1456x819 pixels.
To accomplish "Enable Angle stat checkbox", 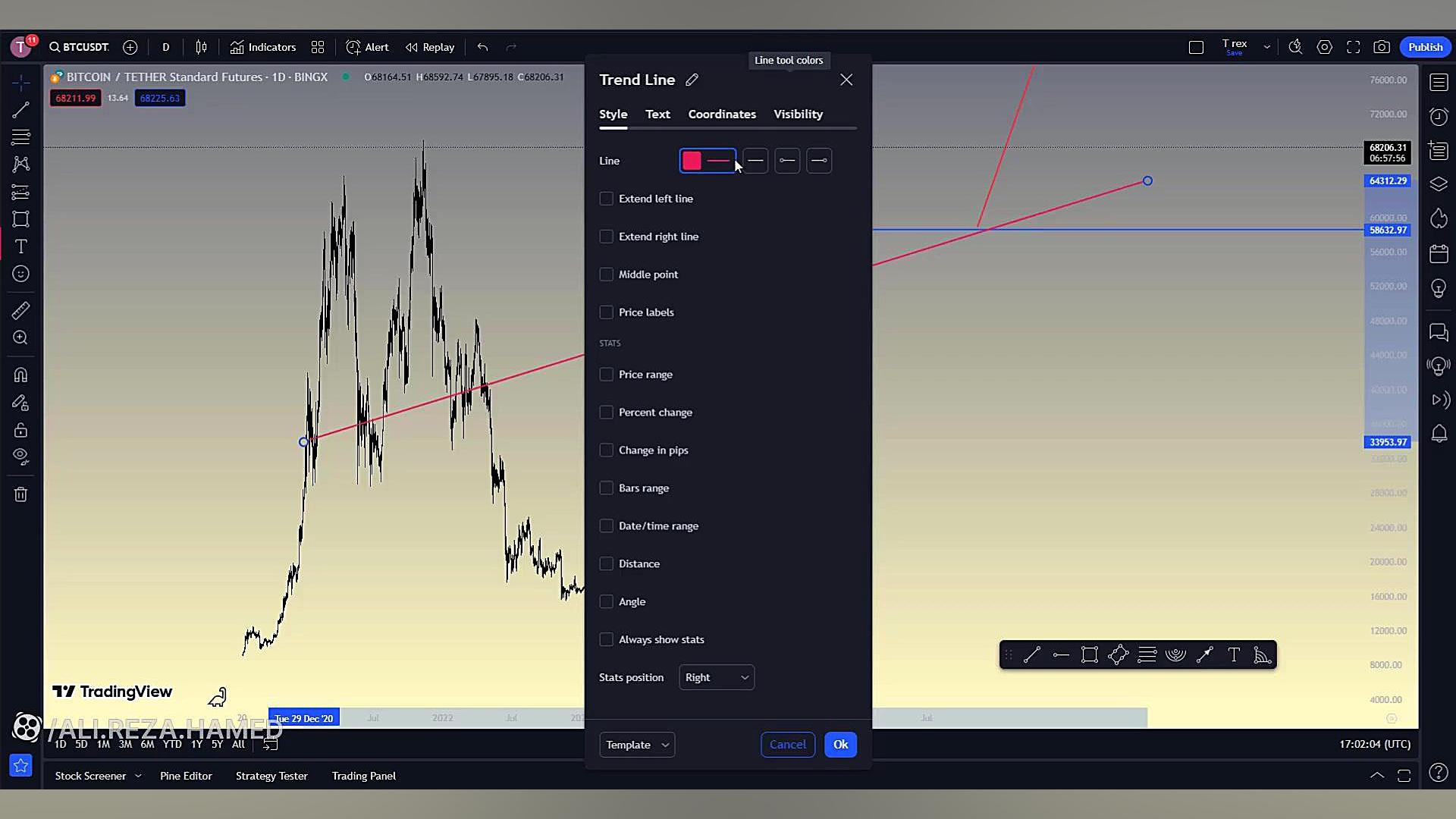I will tap(606, 602).
